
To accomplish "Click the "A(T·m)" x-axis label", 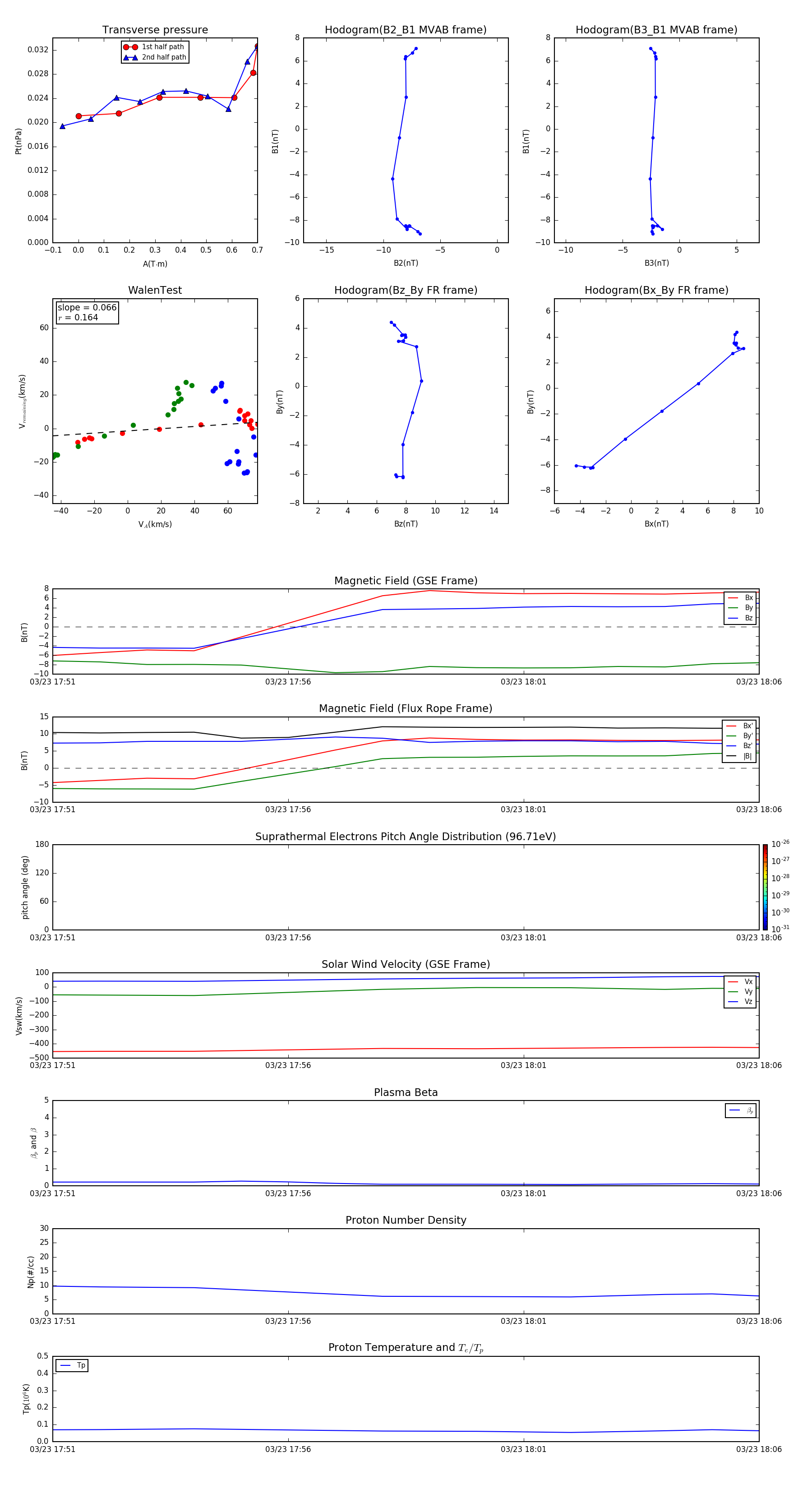I will click(x=155, y=264).
